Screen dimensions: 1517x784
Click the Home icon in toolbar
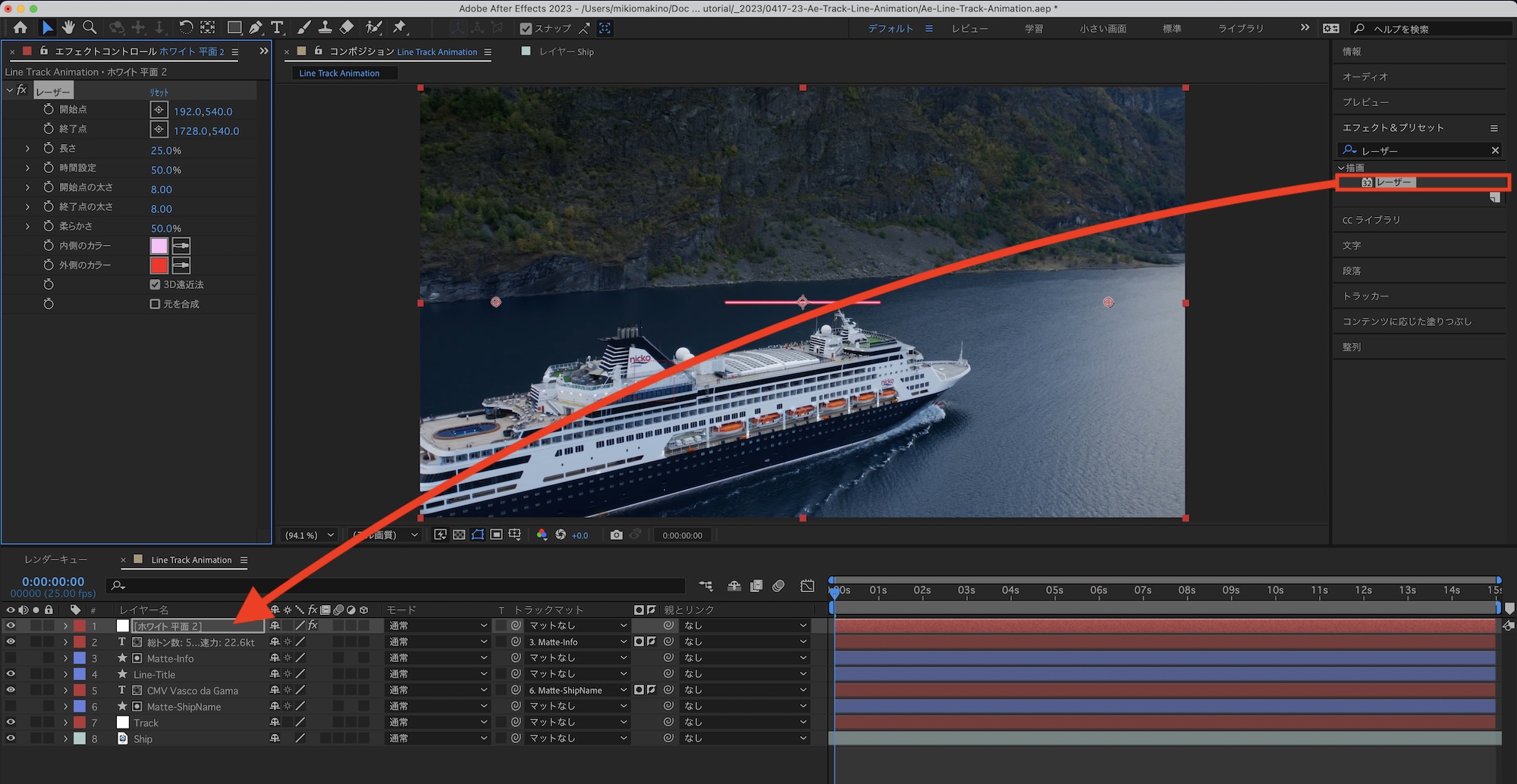[20, 28]
